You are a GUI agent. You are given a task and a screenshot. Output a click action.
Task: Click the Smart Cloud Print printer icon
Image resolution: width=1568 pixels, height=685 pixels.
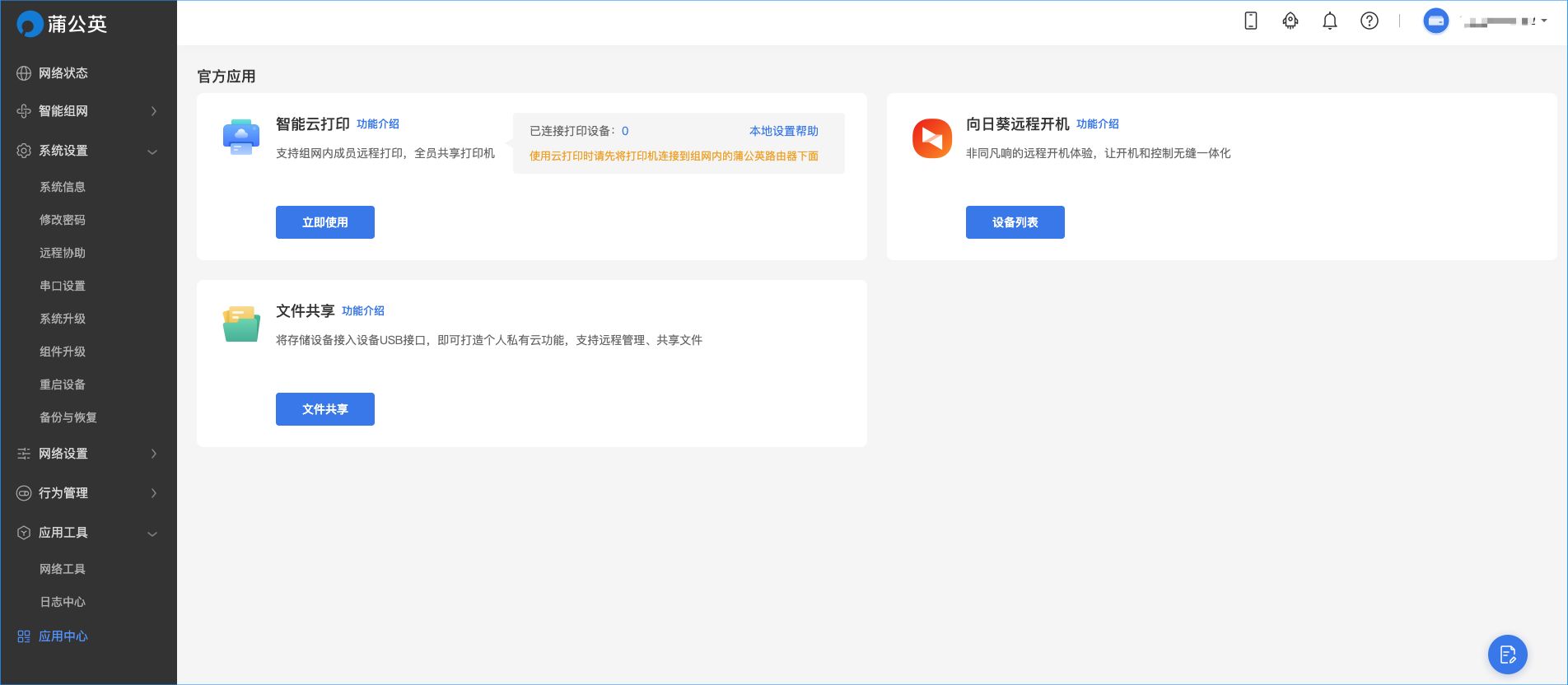point(241,137)
